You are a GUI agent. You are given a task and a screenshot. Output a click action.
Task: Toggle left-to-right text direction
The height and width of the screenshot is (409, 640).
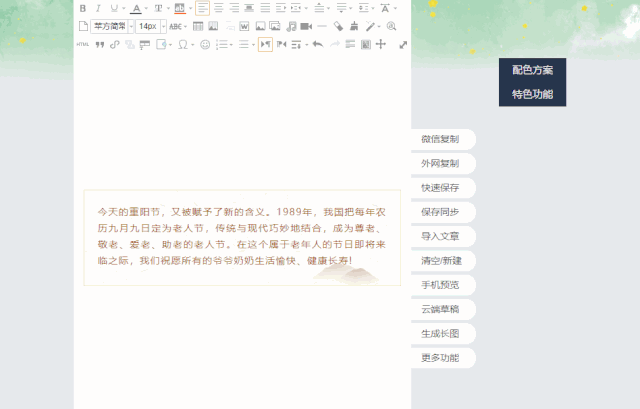pyautogui.click(x=265, y=44)
